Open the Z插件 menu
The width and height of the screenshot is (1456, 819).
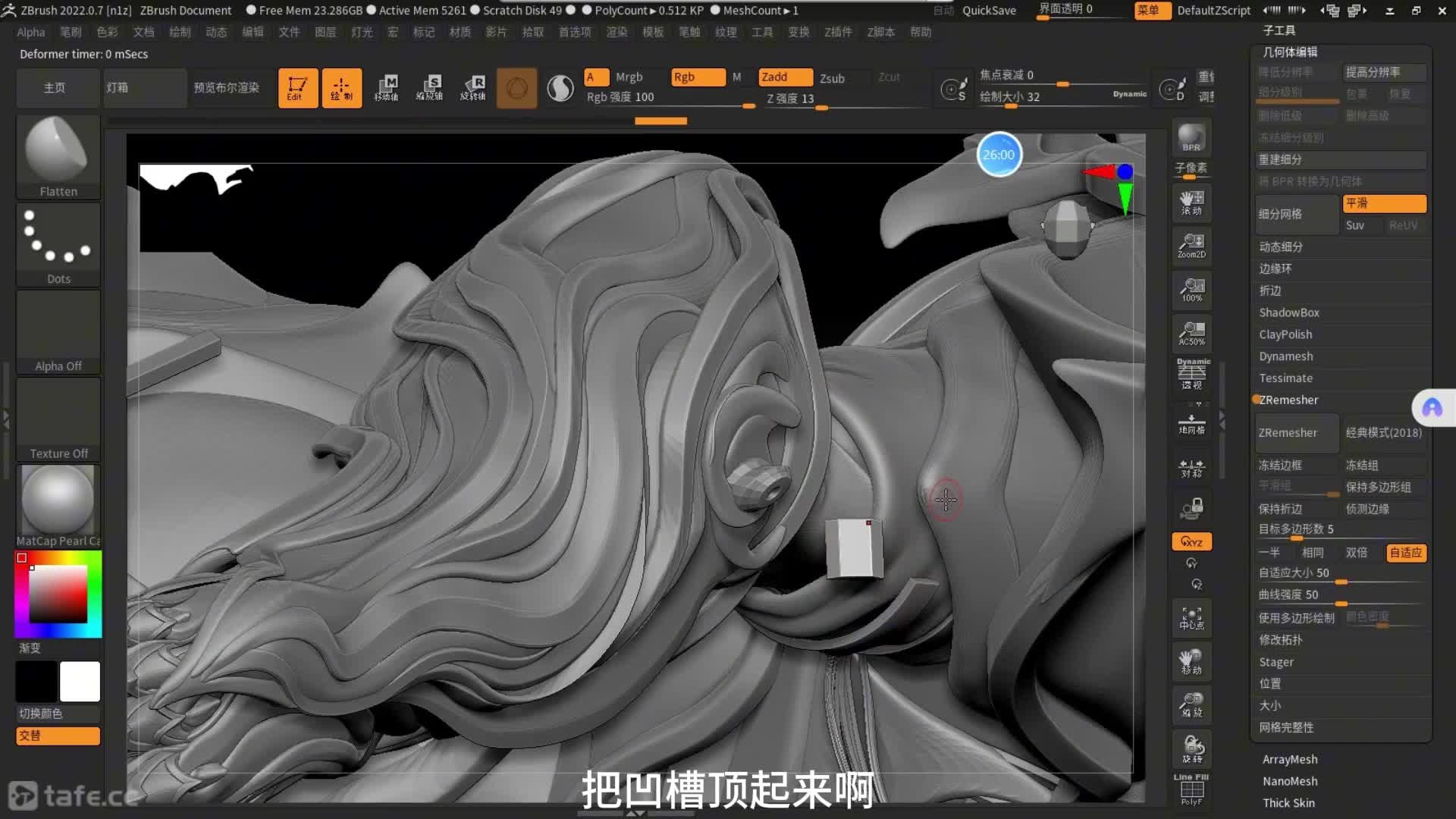(838, 32)
